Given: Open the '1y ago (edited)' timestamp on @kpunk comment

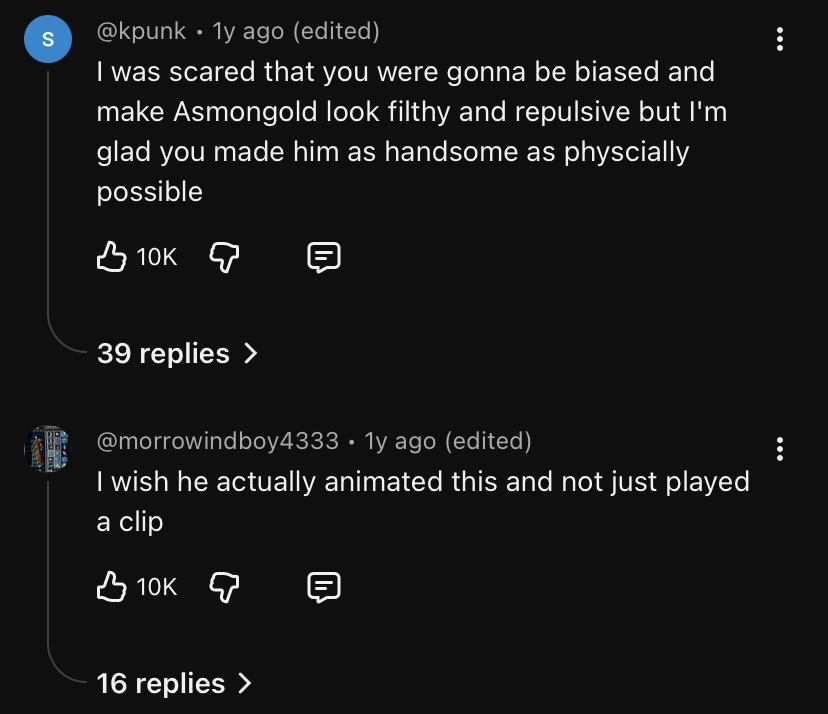Looking at the screenshot, I should (x=296, y=31).
